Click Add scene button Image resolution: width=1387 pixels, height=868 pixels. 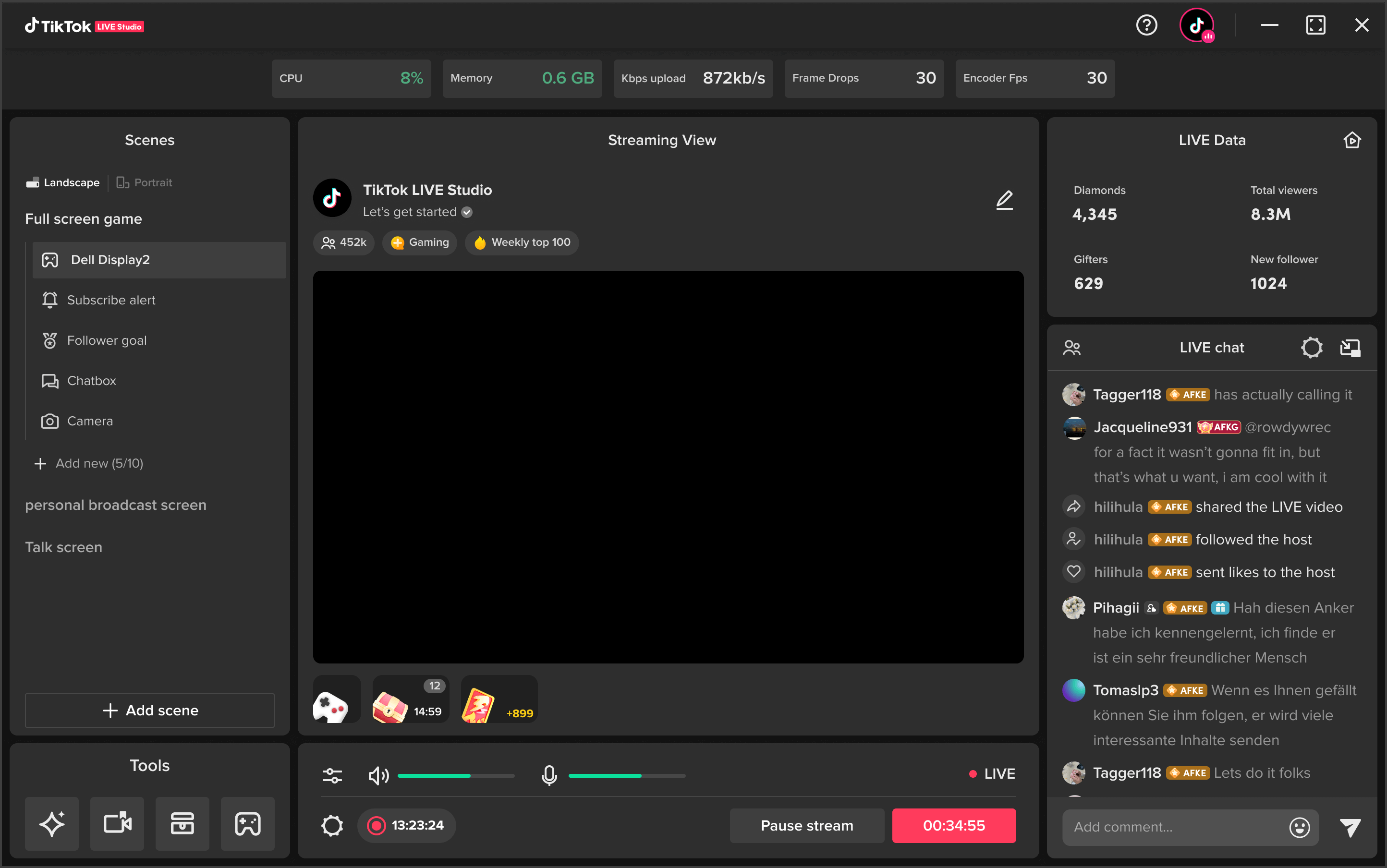149,709
